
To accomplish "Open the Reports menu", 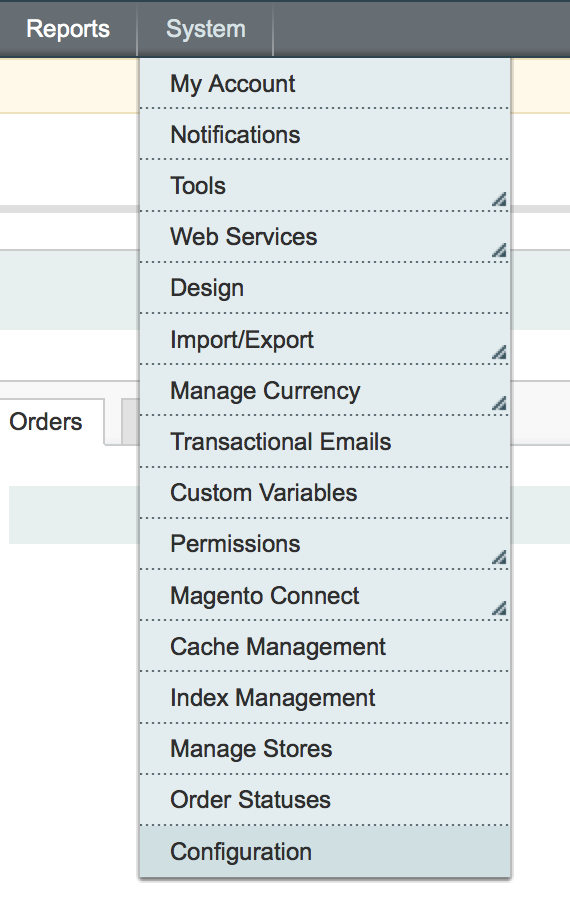I will click(68, 29).
